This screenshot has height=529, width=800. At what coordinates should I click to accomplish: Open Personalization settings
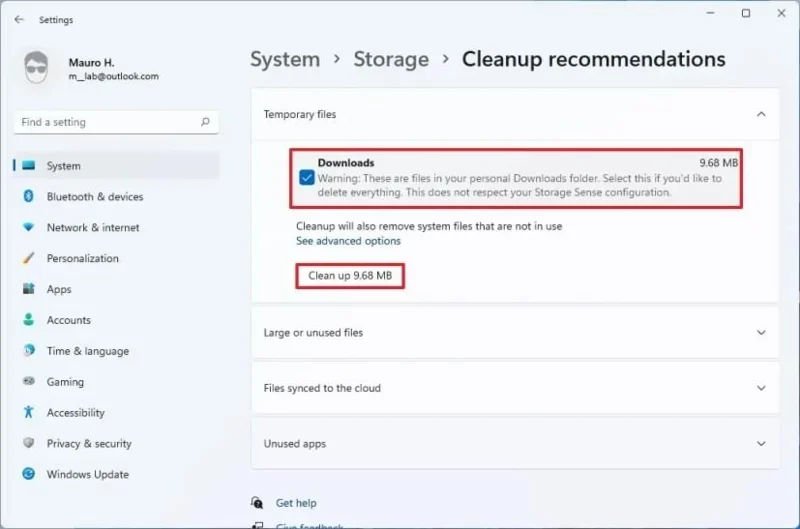point(117,258)
